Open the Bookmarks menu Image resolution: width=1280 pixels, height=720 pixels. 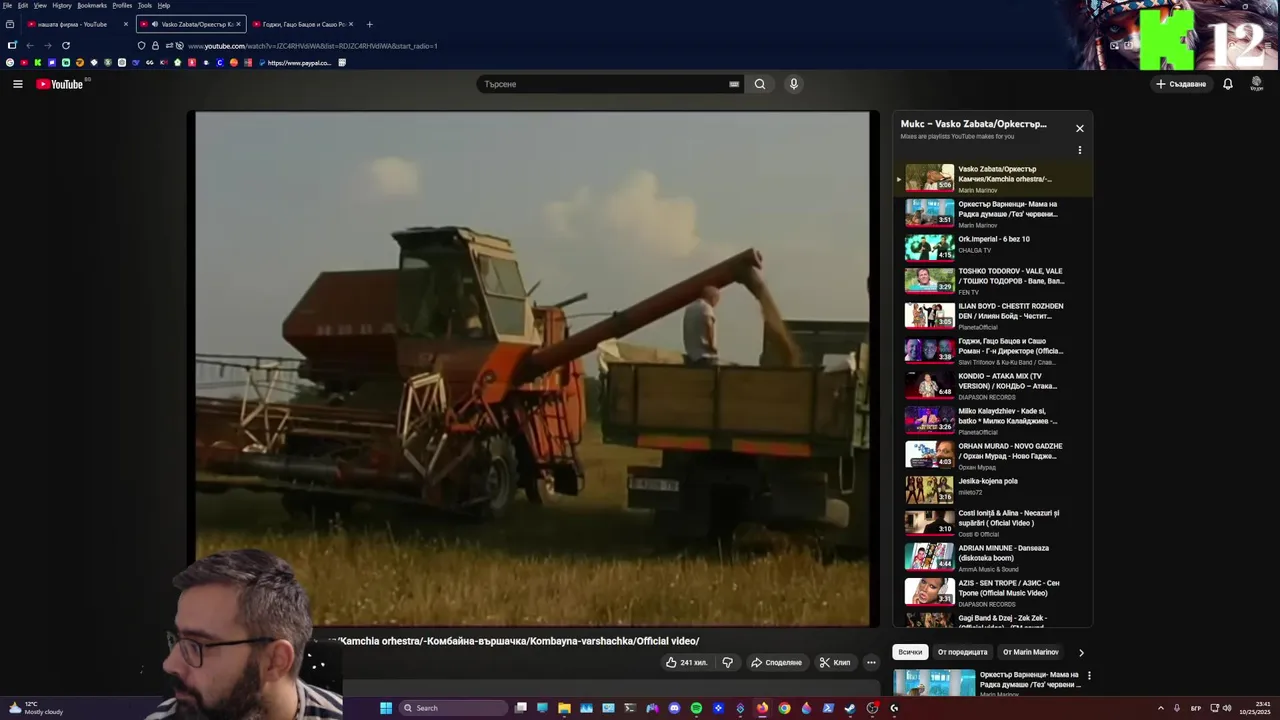(92, 5)
